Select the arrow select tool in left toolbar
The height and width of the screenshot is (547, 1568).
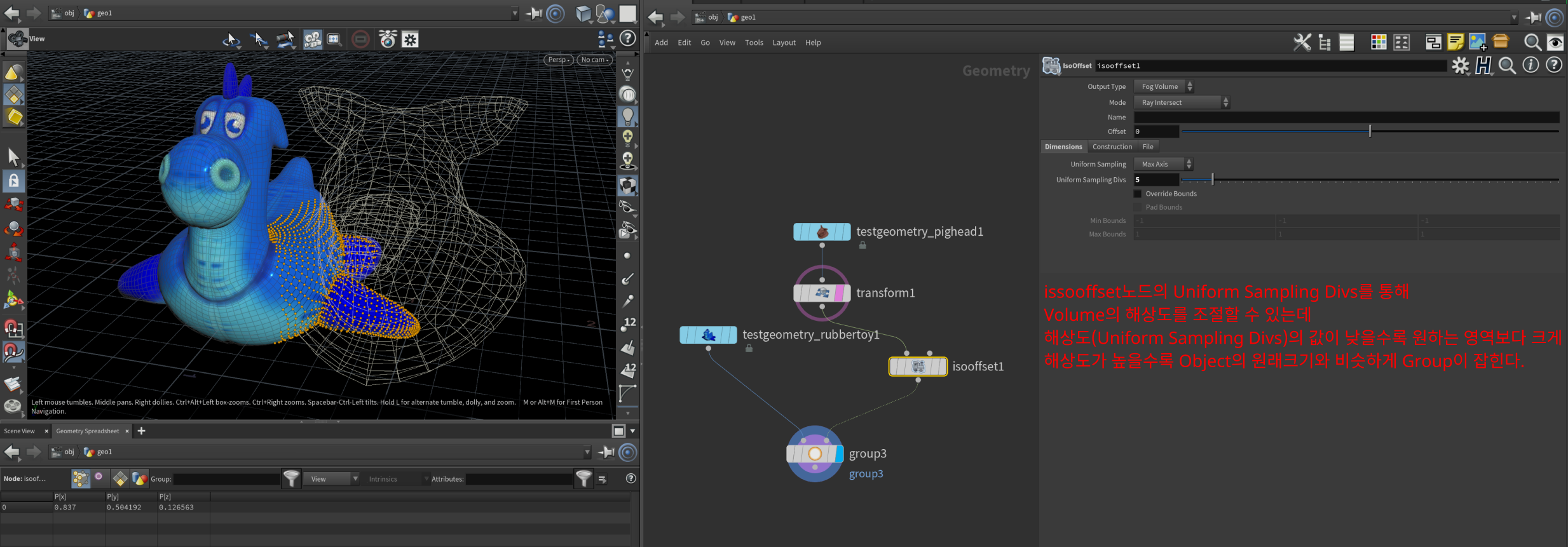[13, 157]
